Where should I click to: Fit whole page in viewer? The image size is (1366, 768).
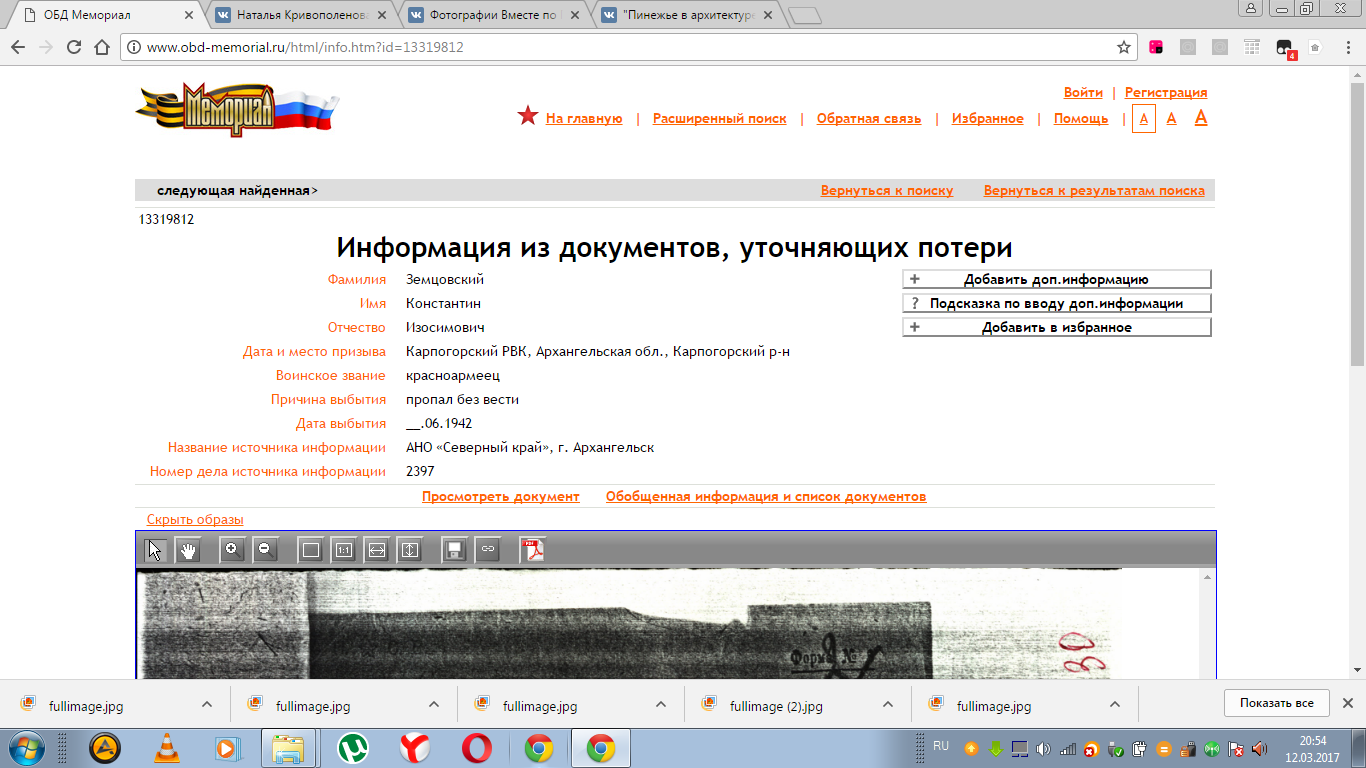coord(310,550)
